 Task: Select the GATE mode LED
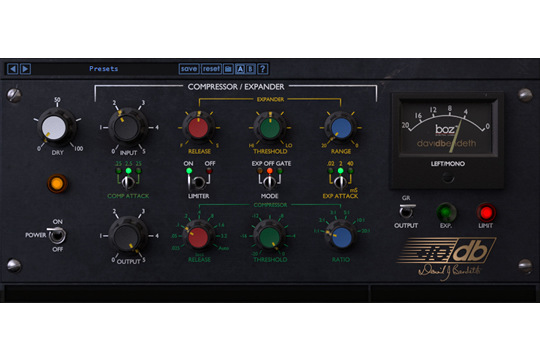pyautogui.click(x=280, y=171)
